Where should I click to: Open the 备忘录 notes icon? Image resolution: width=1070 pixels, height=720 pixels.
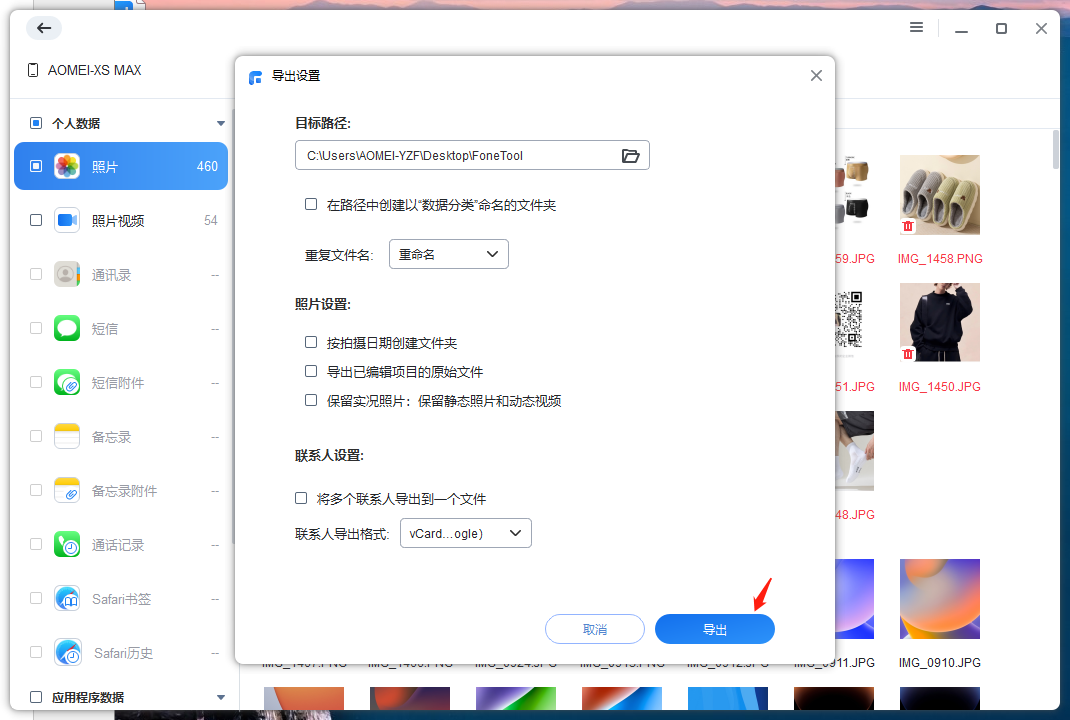tap(67, 436)
